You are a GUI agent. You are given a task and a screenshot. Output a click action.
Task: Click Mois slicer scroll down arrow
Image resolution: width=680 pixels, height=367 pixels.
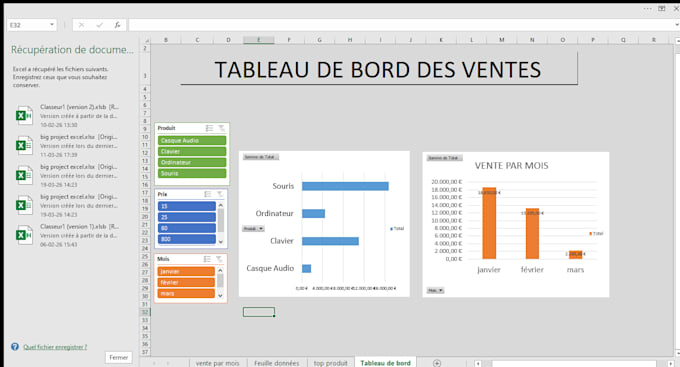[220, 295]
